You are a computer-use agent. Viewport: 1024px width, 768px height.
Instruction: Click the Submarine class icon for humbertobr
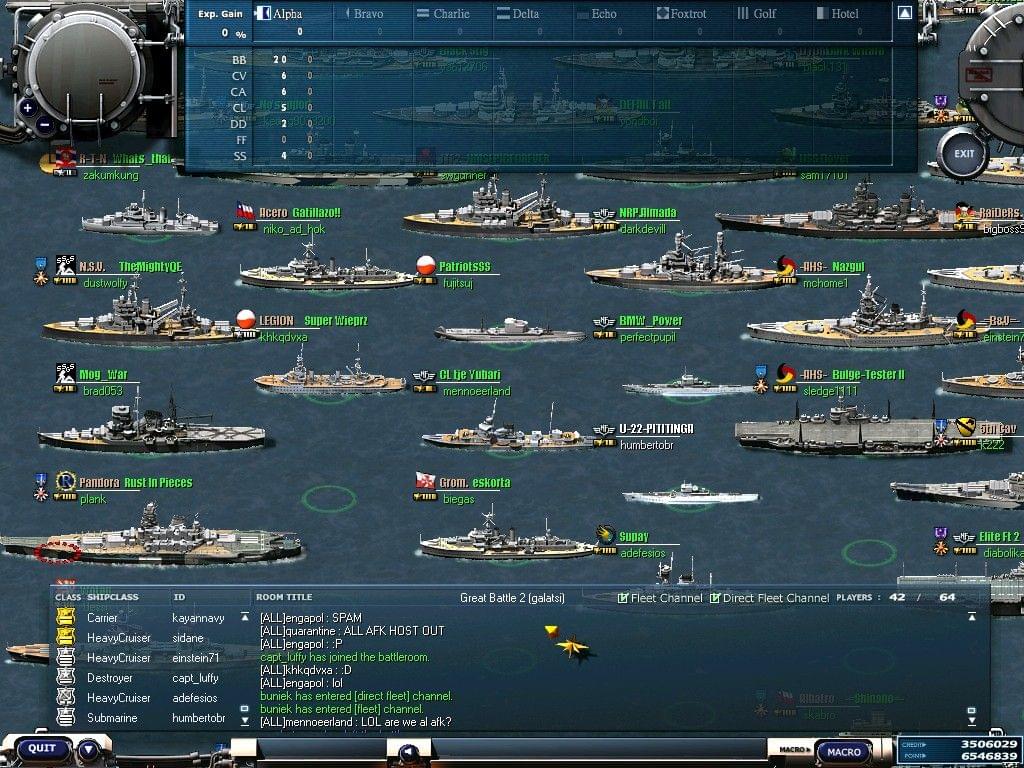[66, 718]
